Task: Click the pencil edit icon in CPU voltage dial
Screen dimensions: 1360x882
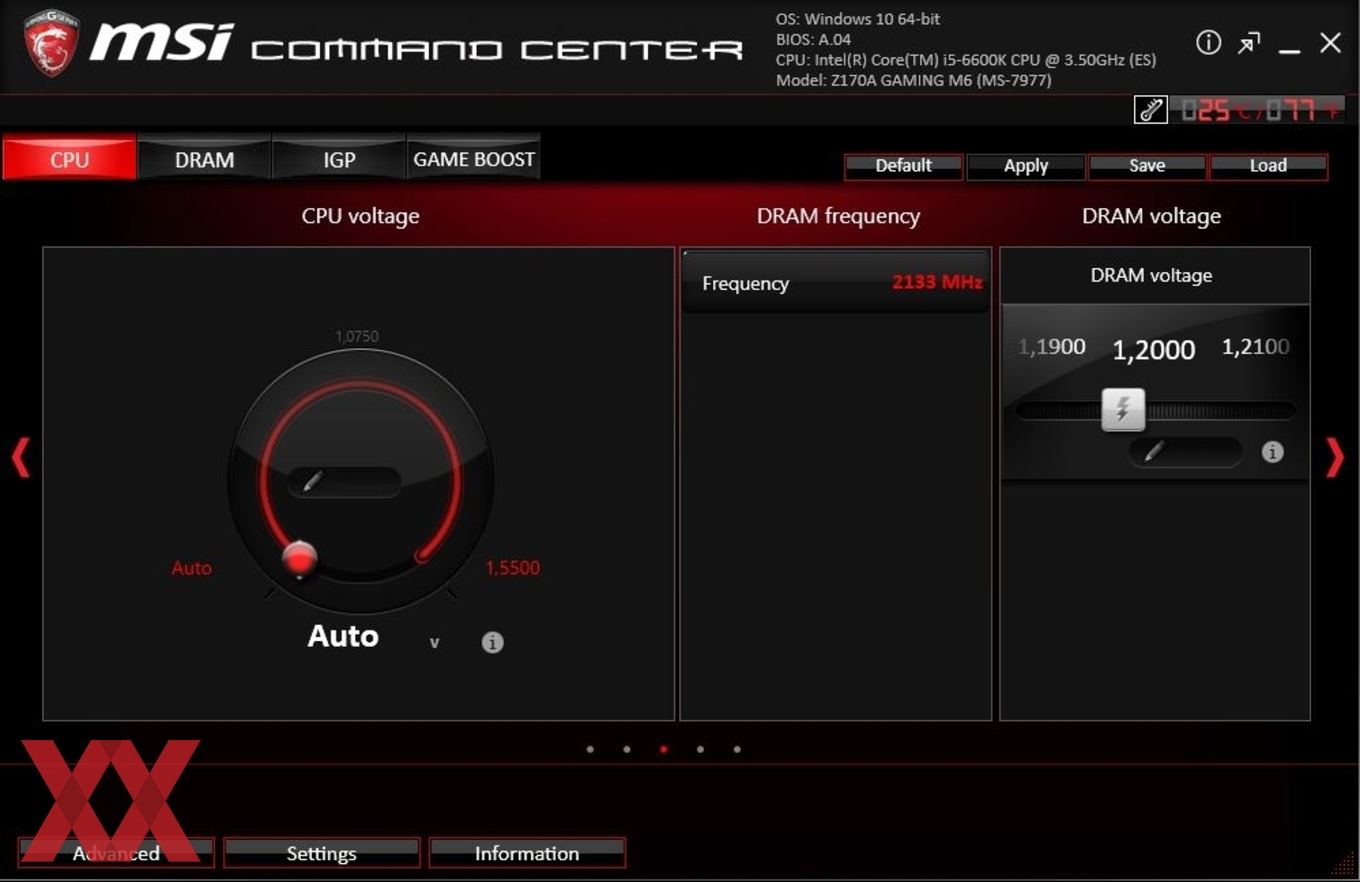Action: click(x=312, y=482)
